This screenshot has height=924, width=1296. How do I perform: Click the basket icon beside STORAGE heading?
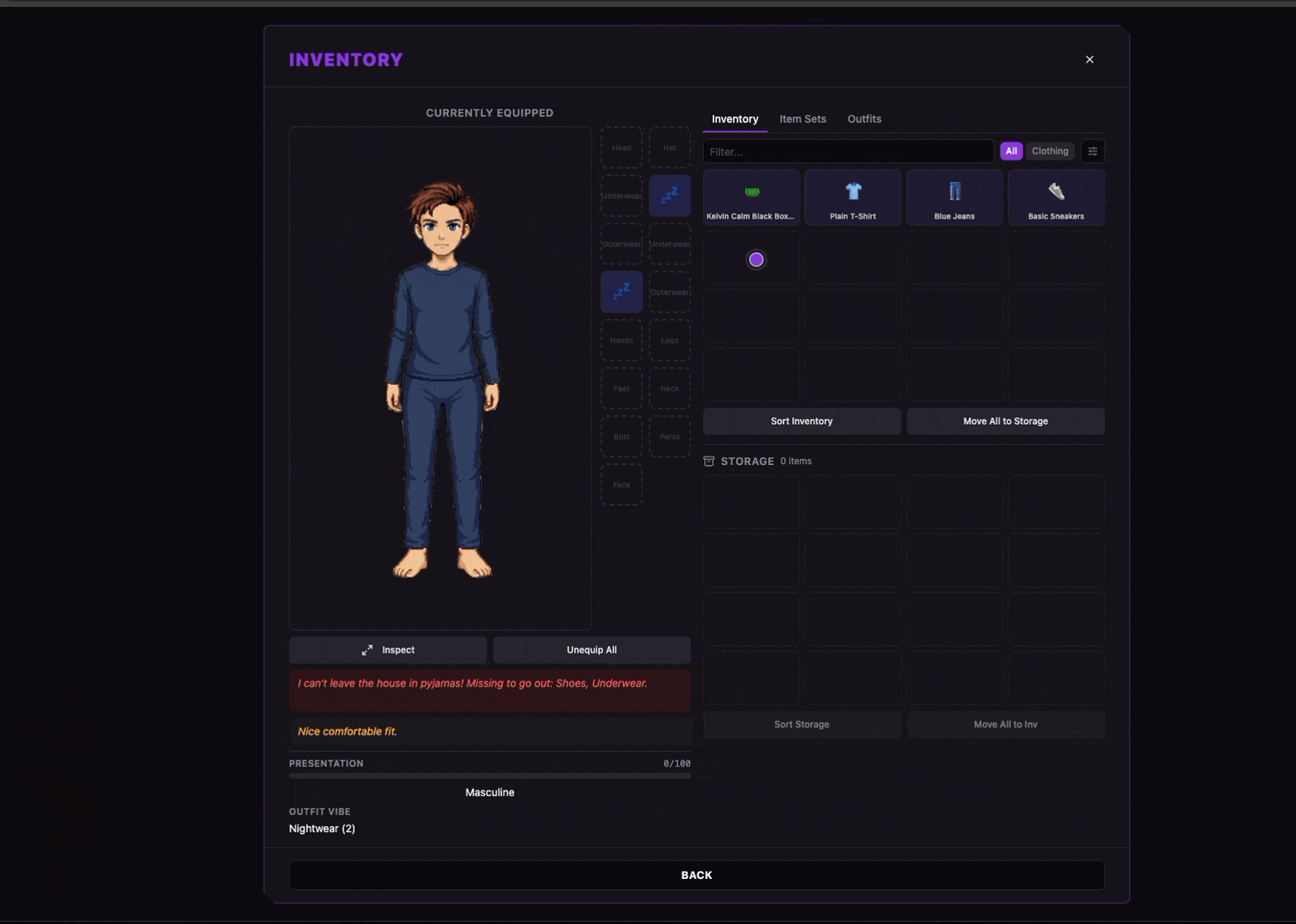(x=708, y=460)
